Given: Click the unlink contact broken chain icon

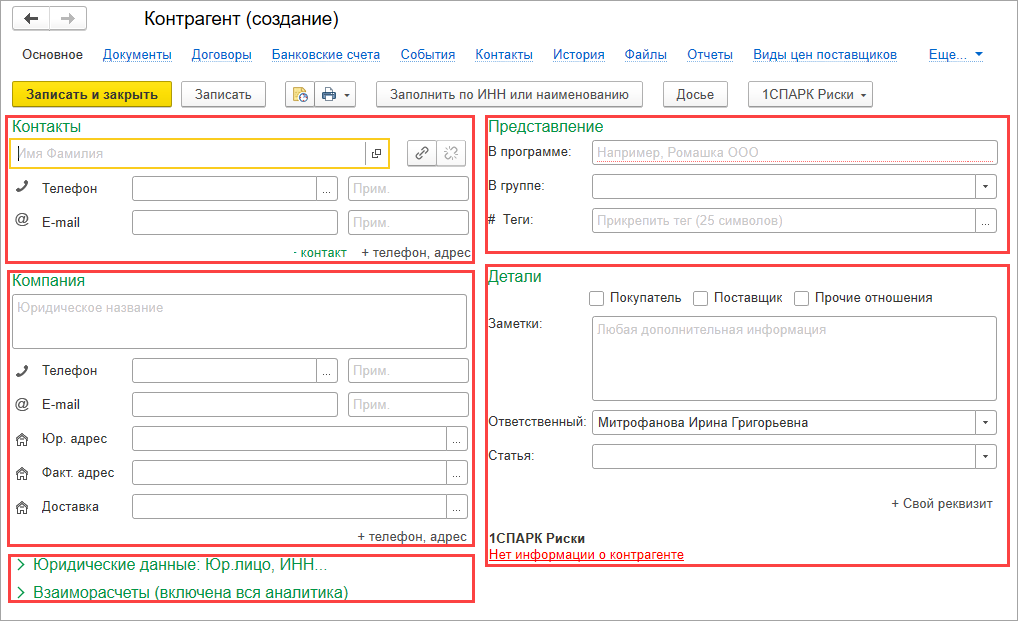Looking at the screenshot, I should click(451, 153).
